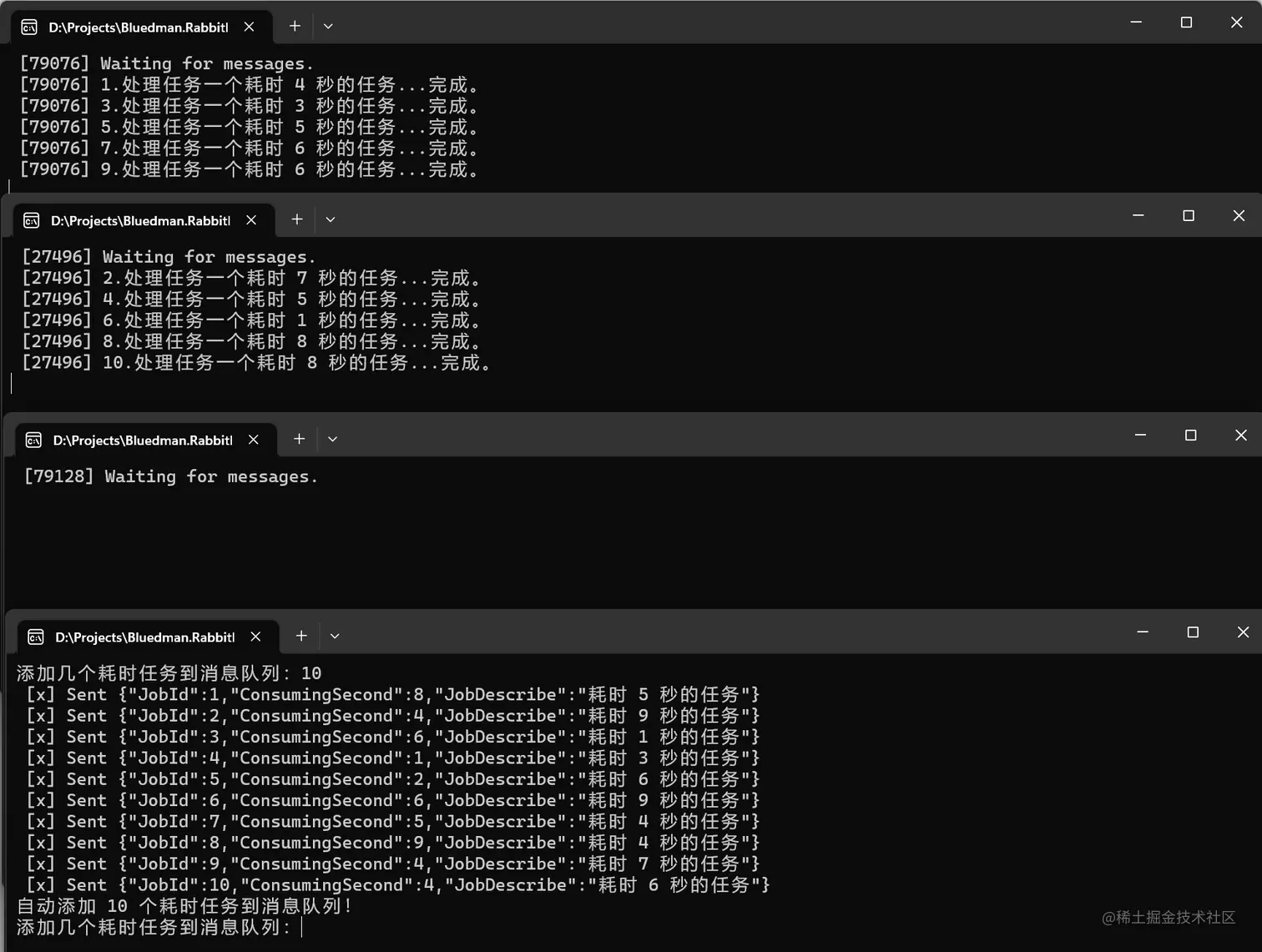Minimize the 27496 terminal window

(1138, 215)
